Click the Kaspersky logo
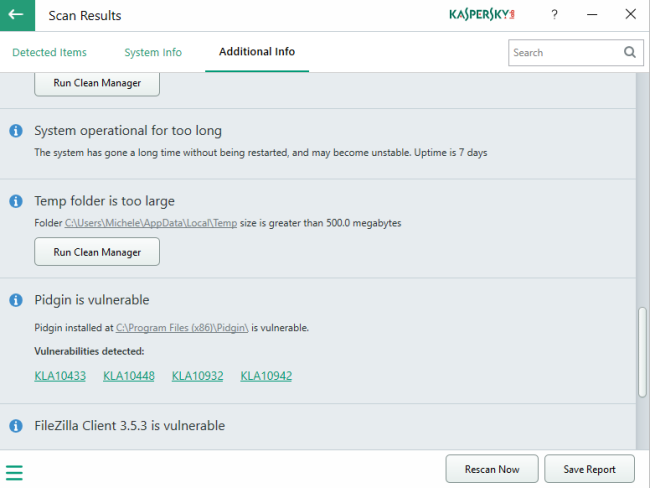The height and width of the screenshot is (488, 650). [482, 15]
